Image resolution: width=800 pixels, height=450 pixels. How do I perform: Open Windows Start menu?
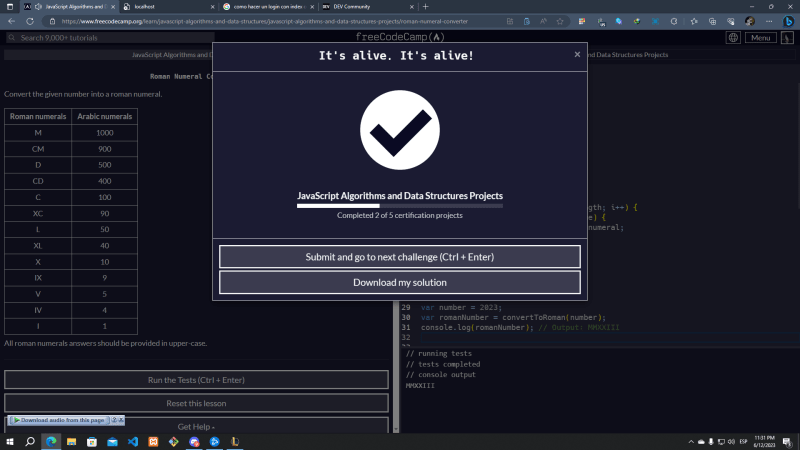[x=10, y=442]
